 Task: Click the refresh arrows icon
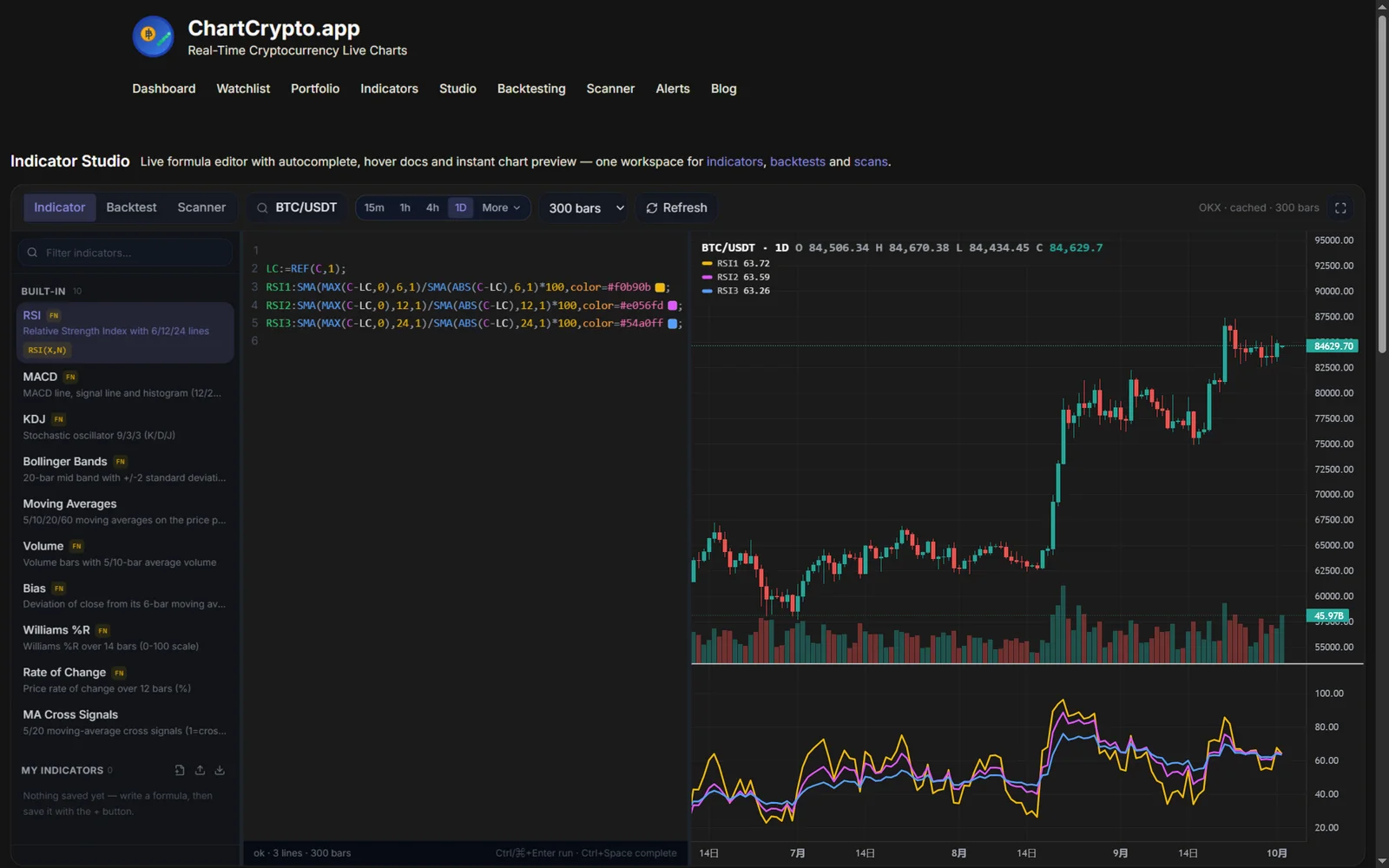652,208
